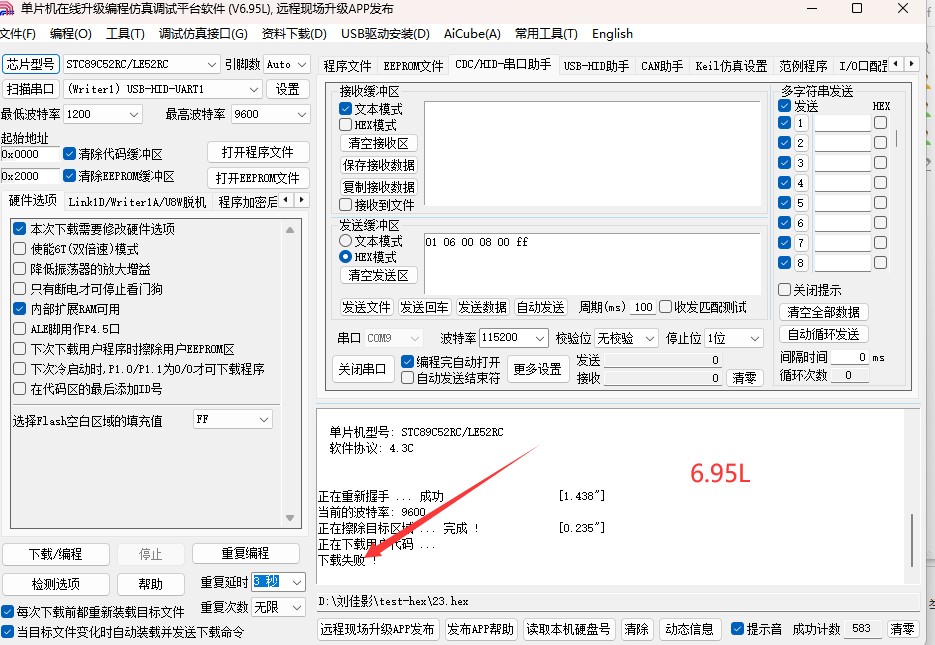Toggle 清除代码缓冲区 checkbox
The image size is (935, 645).
(x=69, y=154)
